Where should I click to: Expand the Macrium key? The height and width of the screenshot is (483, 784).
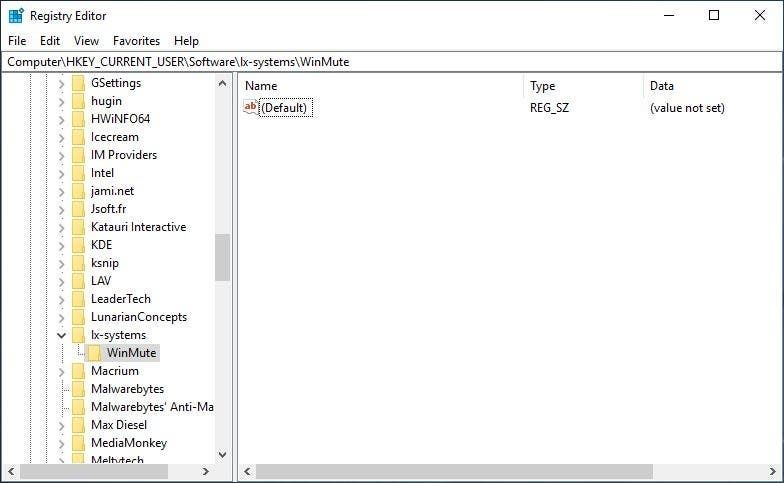(62, 372)
